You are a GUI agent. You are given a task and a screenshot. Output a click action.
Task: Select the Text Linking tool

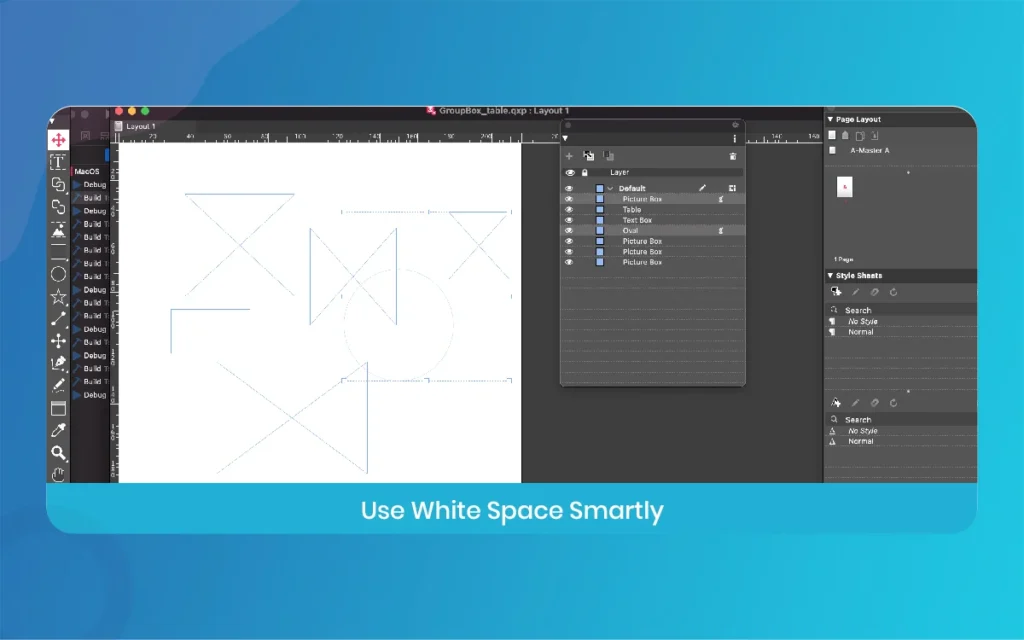coord(58,185)
